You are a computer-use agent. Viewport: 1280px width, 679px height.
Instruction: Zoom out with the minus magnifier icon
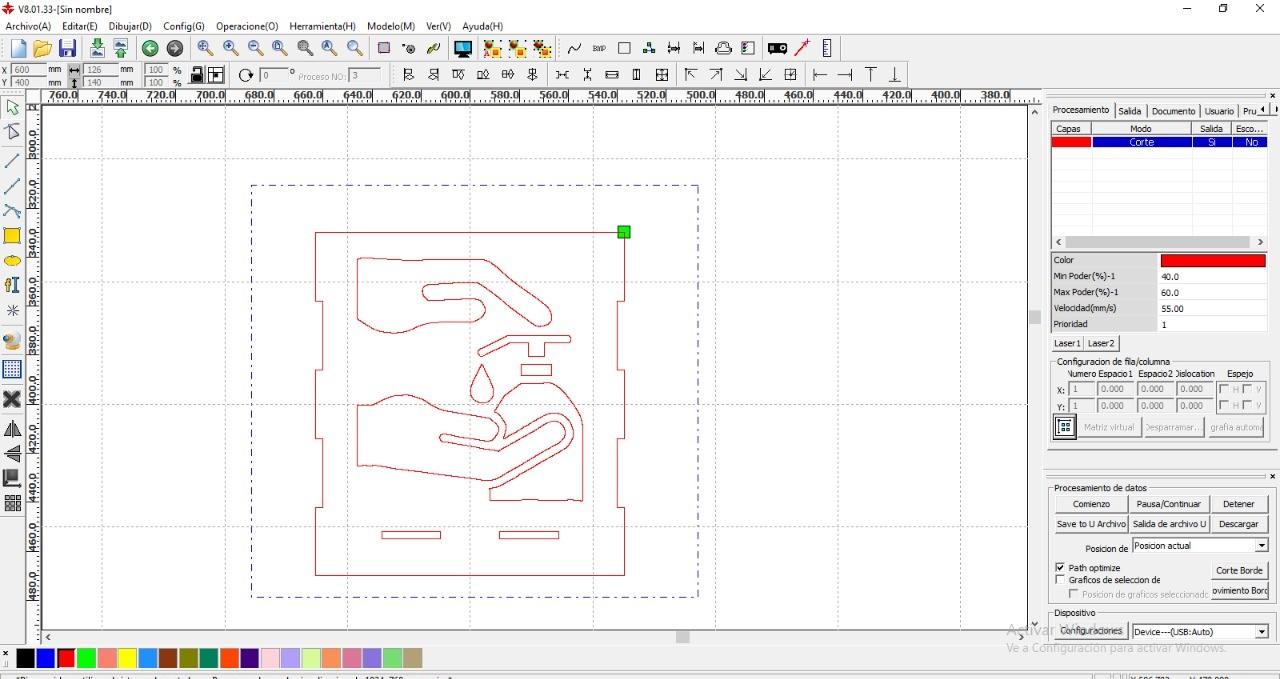(255, 48)
